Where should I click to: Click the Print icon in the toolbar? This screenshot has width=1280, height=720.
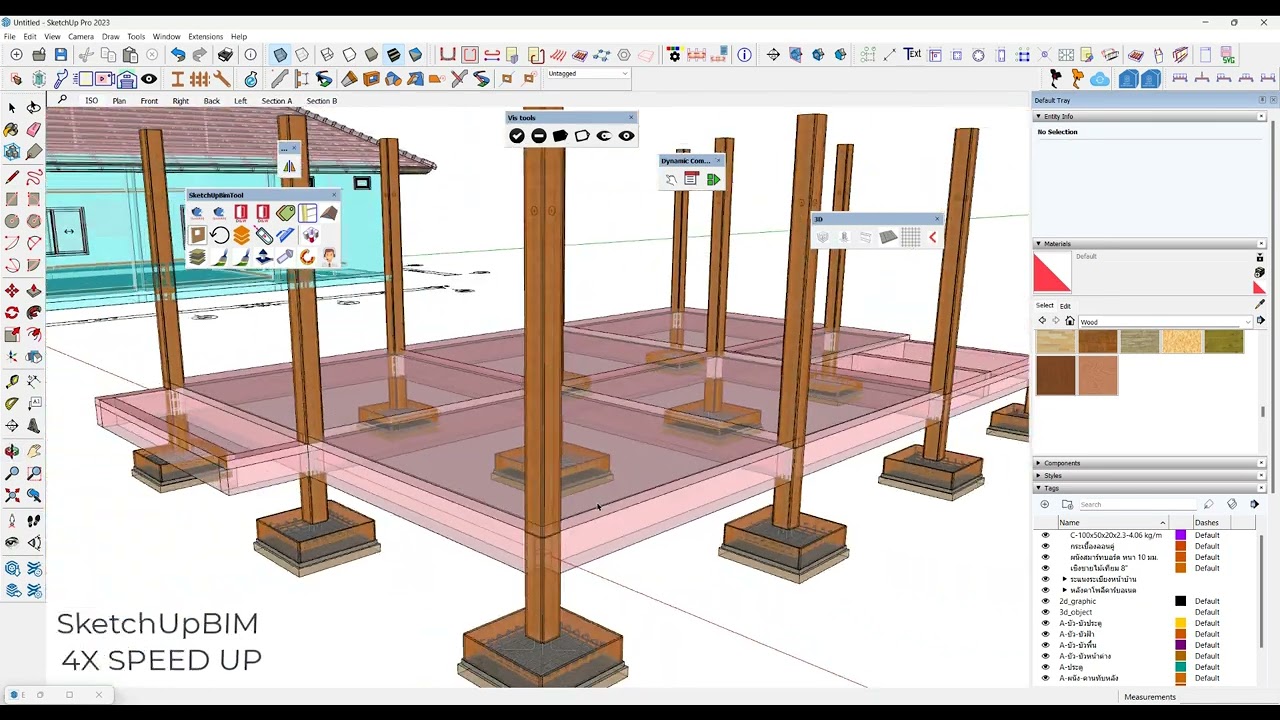coord(226,55)
